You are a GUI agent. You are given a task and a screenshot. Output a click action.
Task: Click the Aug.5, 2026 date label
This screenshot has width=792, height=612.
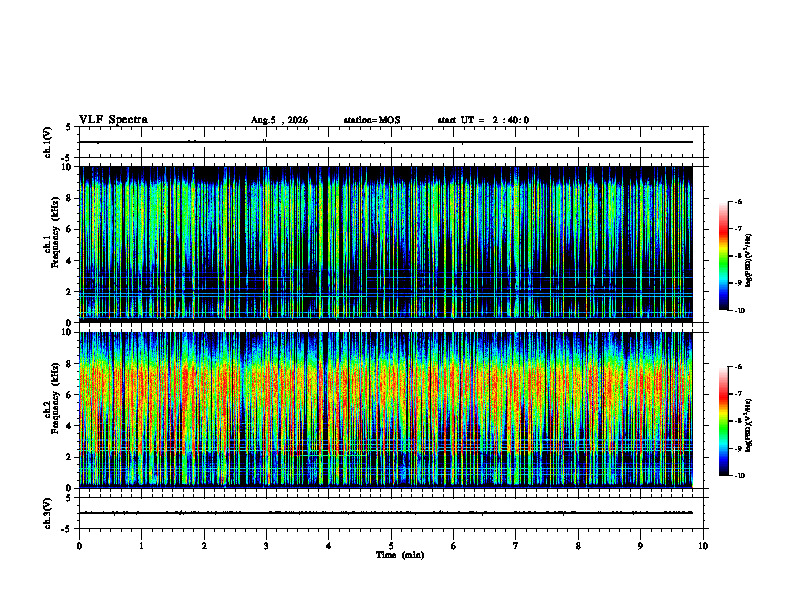[x=279, y=120]
